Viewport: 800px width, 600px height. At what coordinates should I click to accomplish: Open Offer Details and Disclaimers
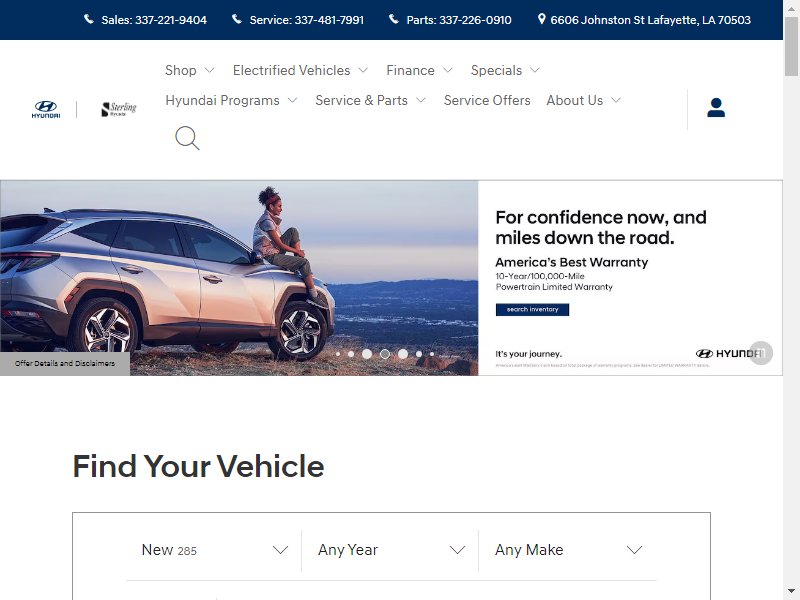[x=65, y=364]
